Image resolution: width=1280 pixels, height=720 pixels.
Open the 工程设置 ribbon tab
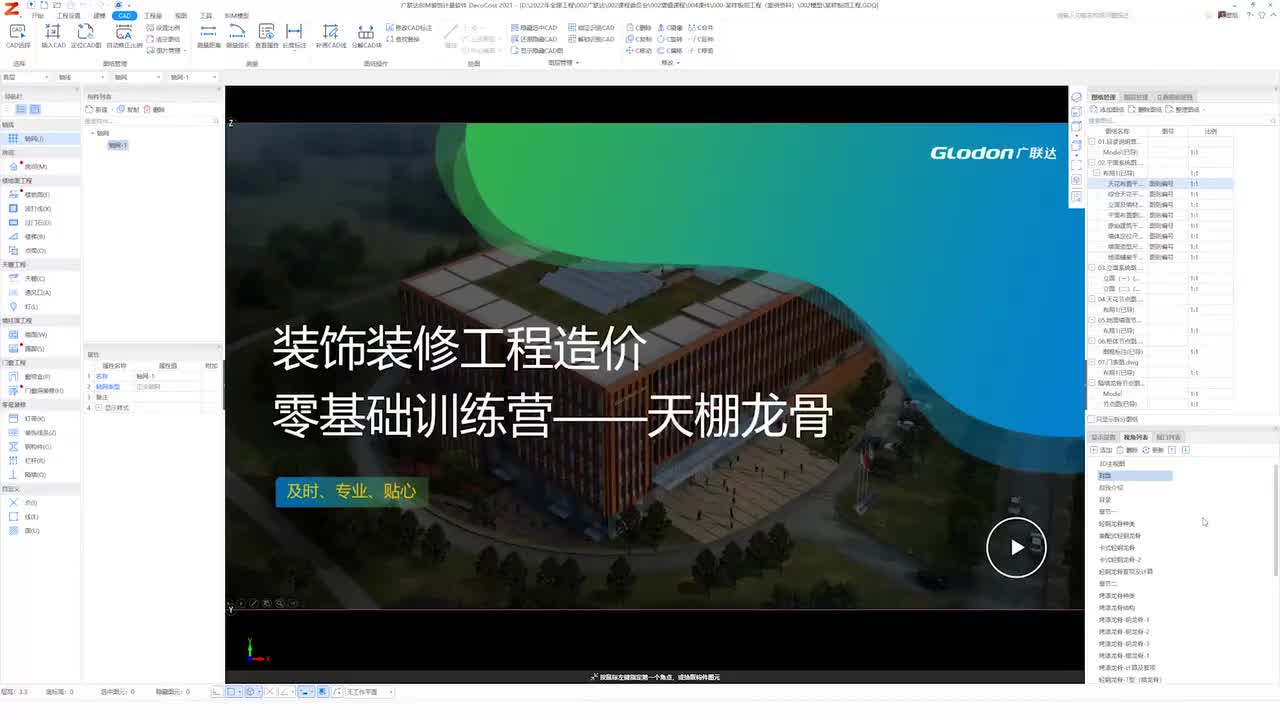pos(68,16)
